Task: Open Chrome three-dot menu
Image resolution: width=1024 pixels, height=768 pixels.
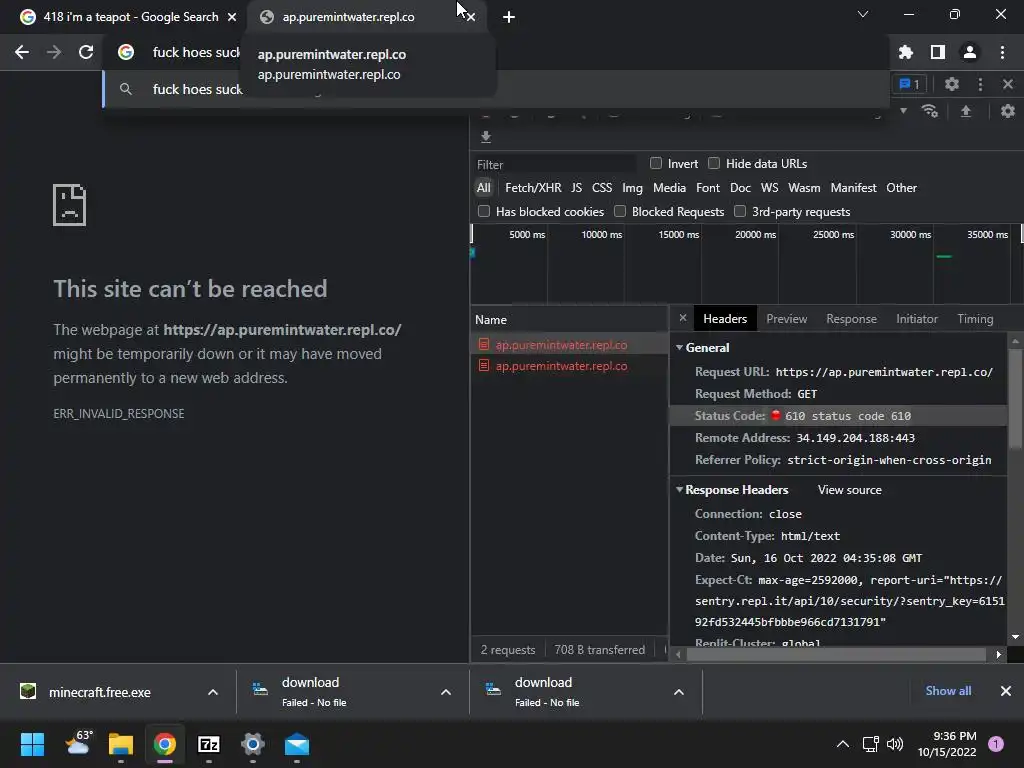Action: click(x=1002, y=52)
